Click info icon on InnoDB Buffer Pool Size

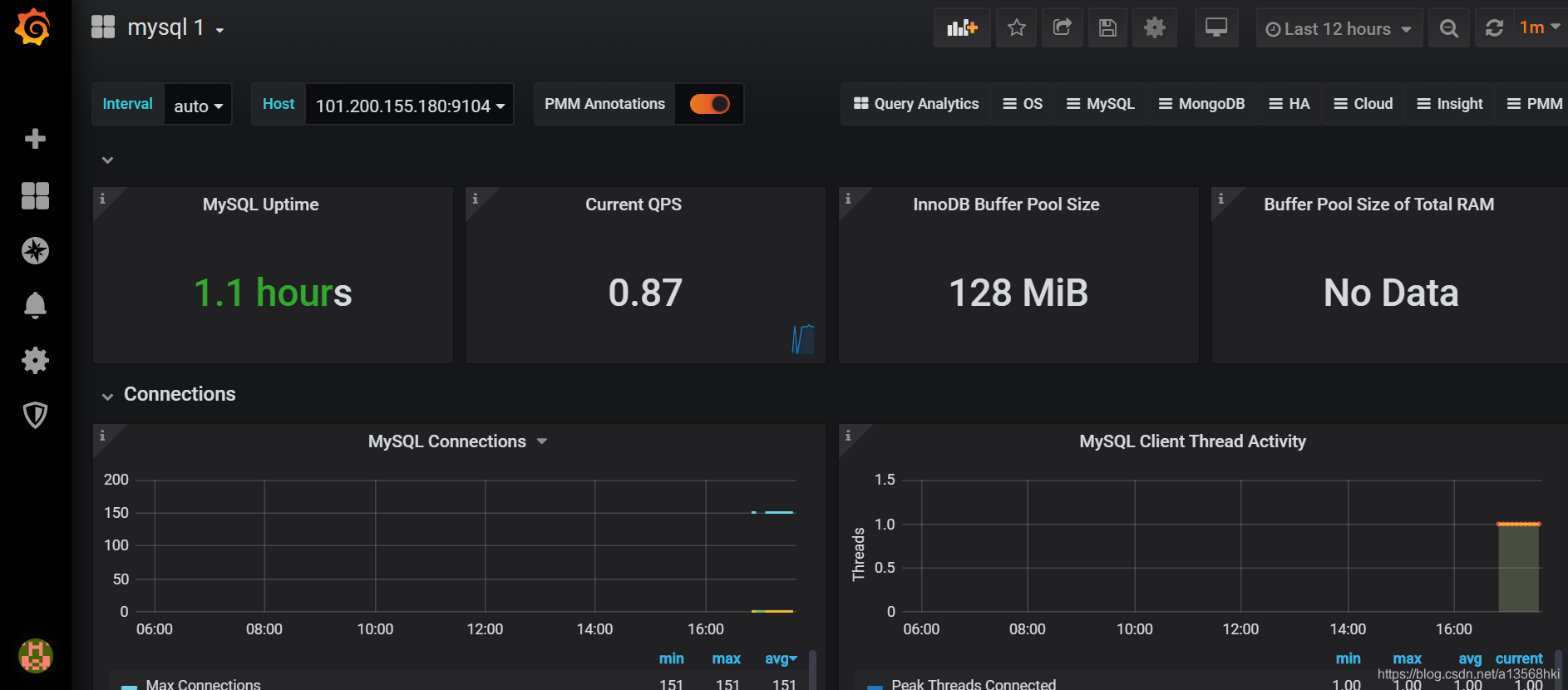tap(847, 199)
